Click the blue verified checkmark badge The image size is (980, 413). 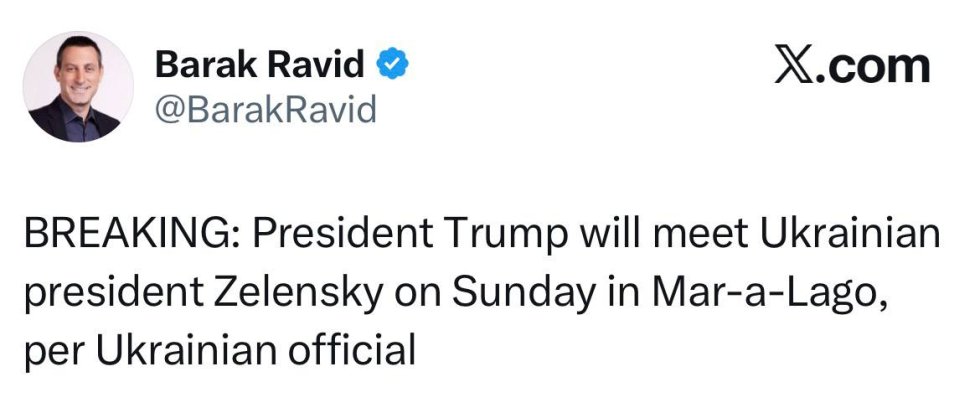[x=392, y=65]
